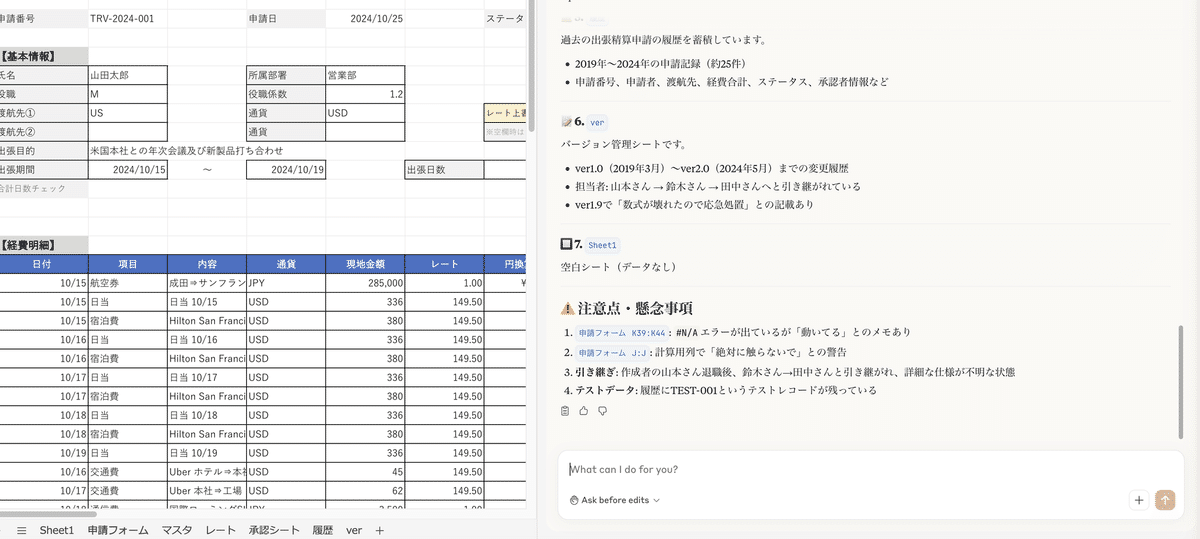The image size is (1200, 539).
Task: Open the all sheets list icon
Action: point(21,530)
